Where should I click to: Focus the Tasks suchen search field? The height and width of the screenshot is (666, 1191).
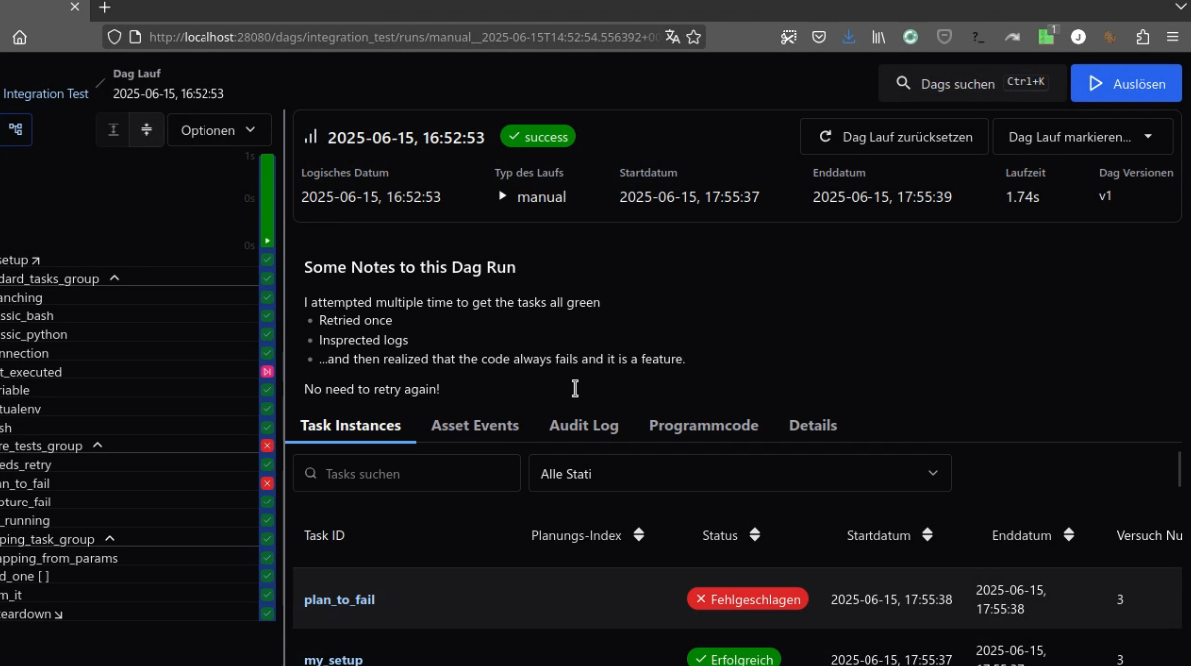[406, 473]
